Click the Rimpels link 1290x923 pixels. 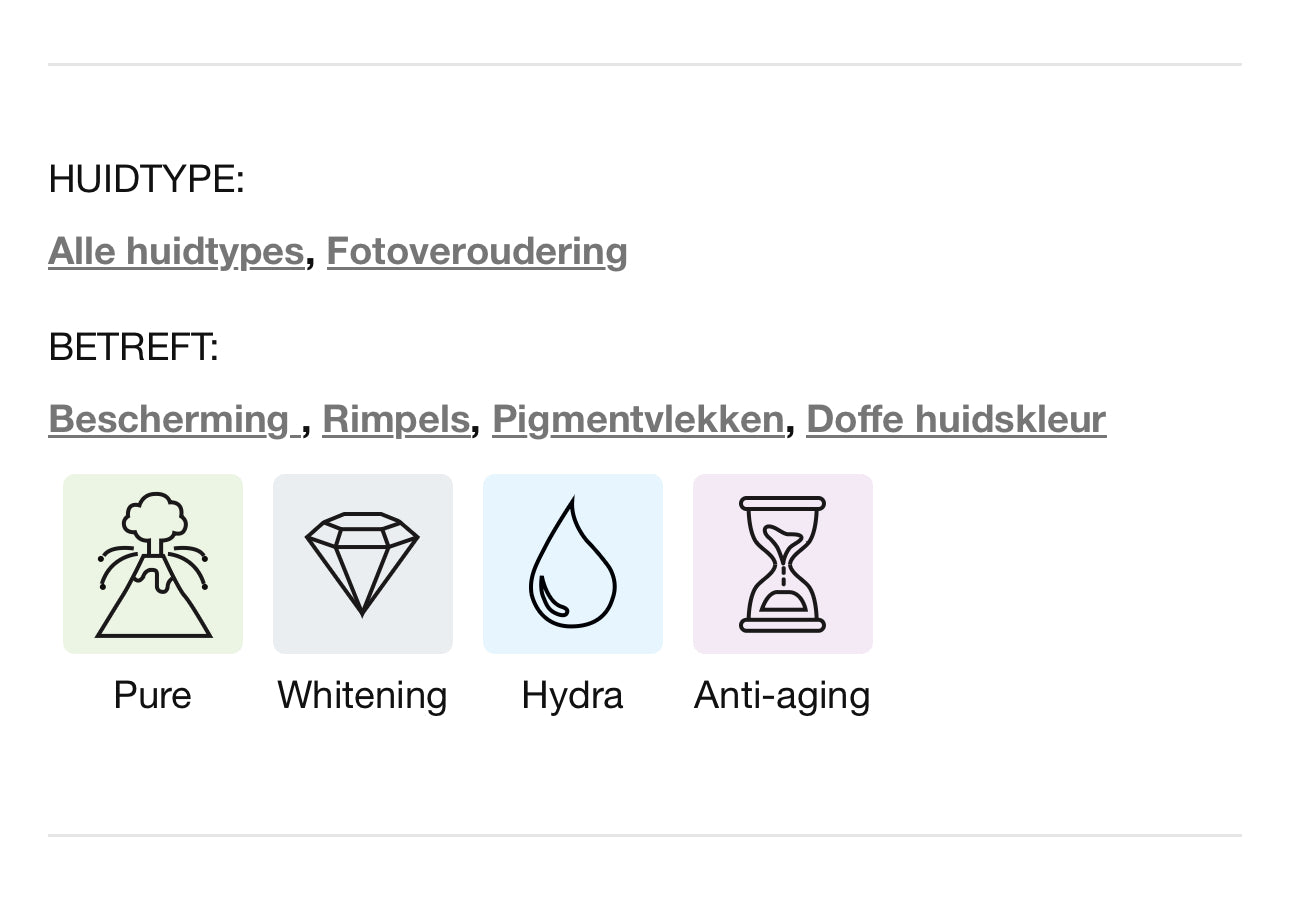click(x=396, y=419)
